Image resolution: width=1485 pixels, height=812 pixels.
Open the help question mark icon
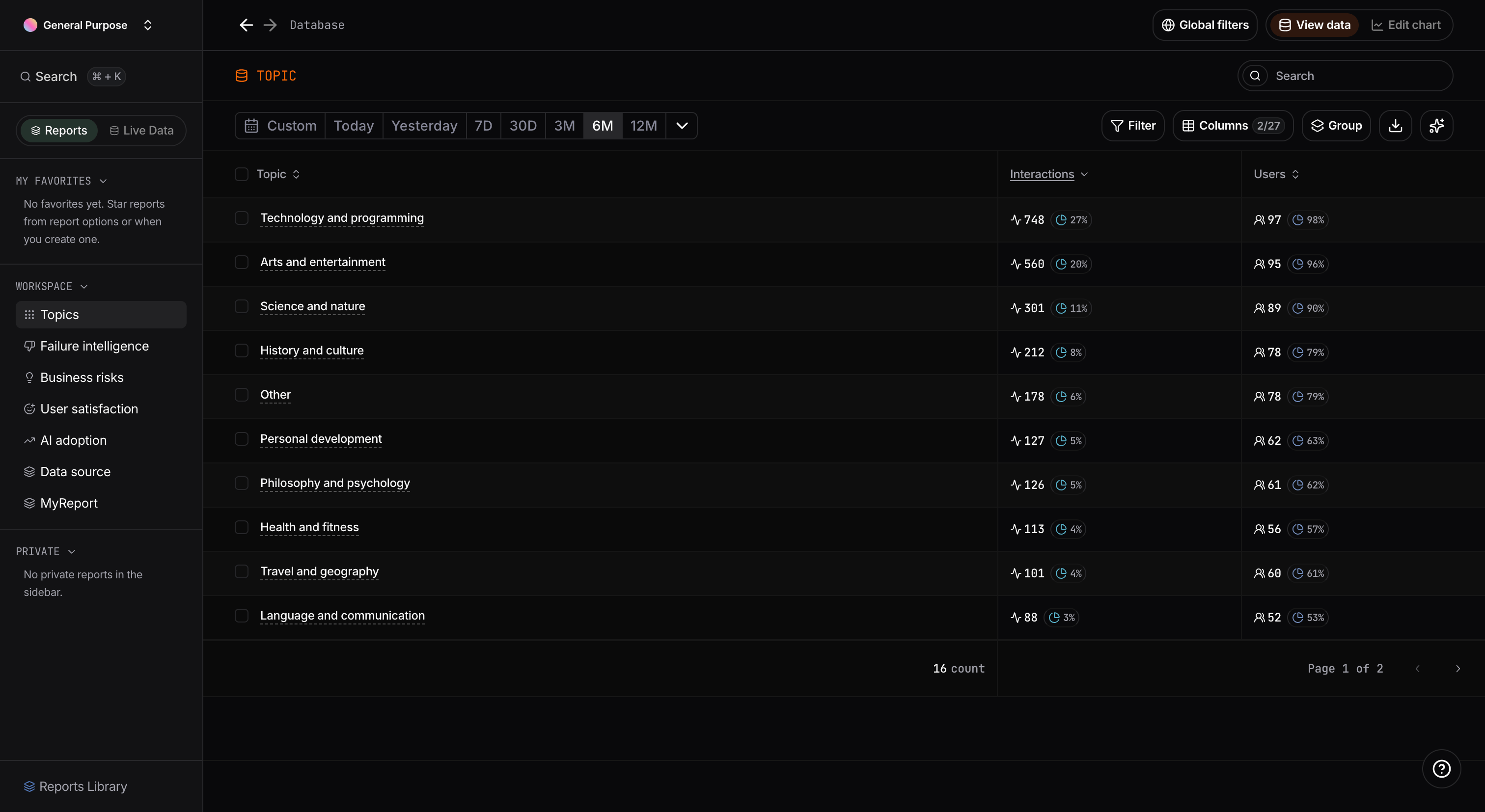pos(1441,769)
